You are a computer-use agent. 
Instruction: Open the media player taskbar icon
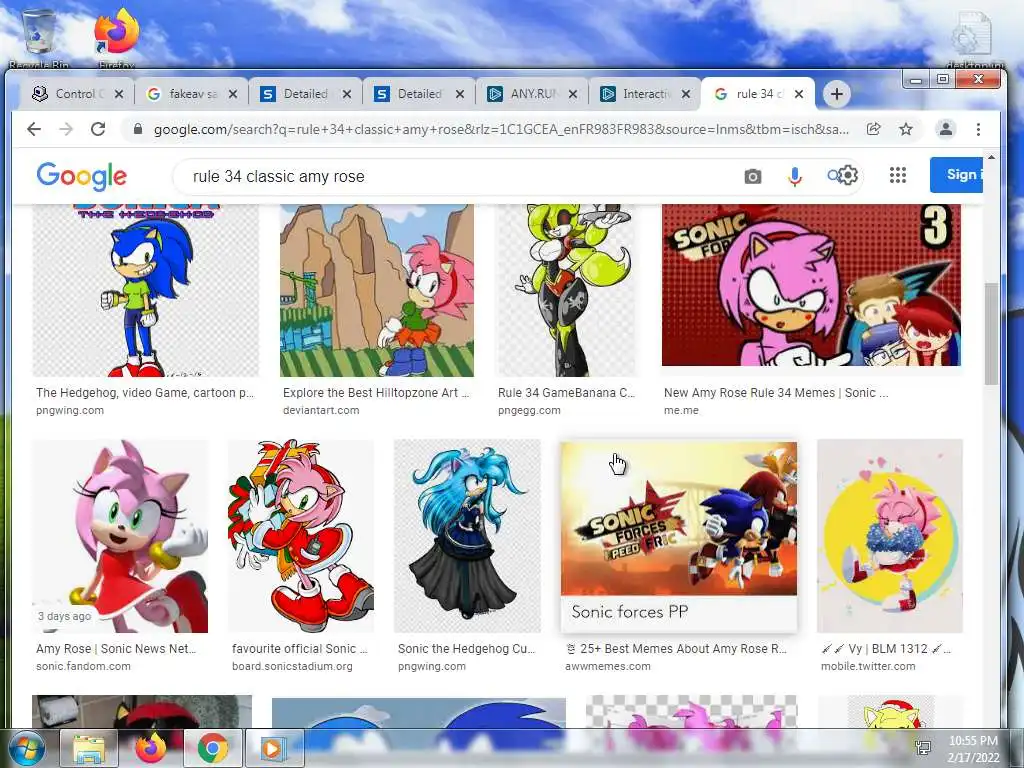[x=274, y=748]
